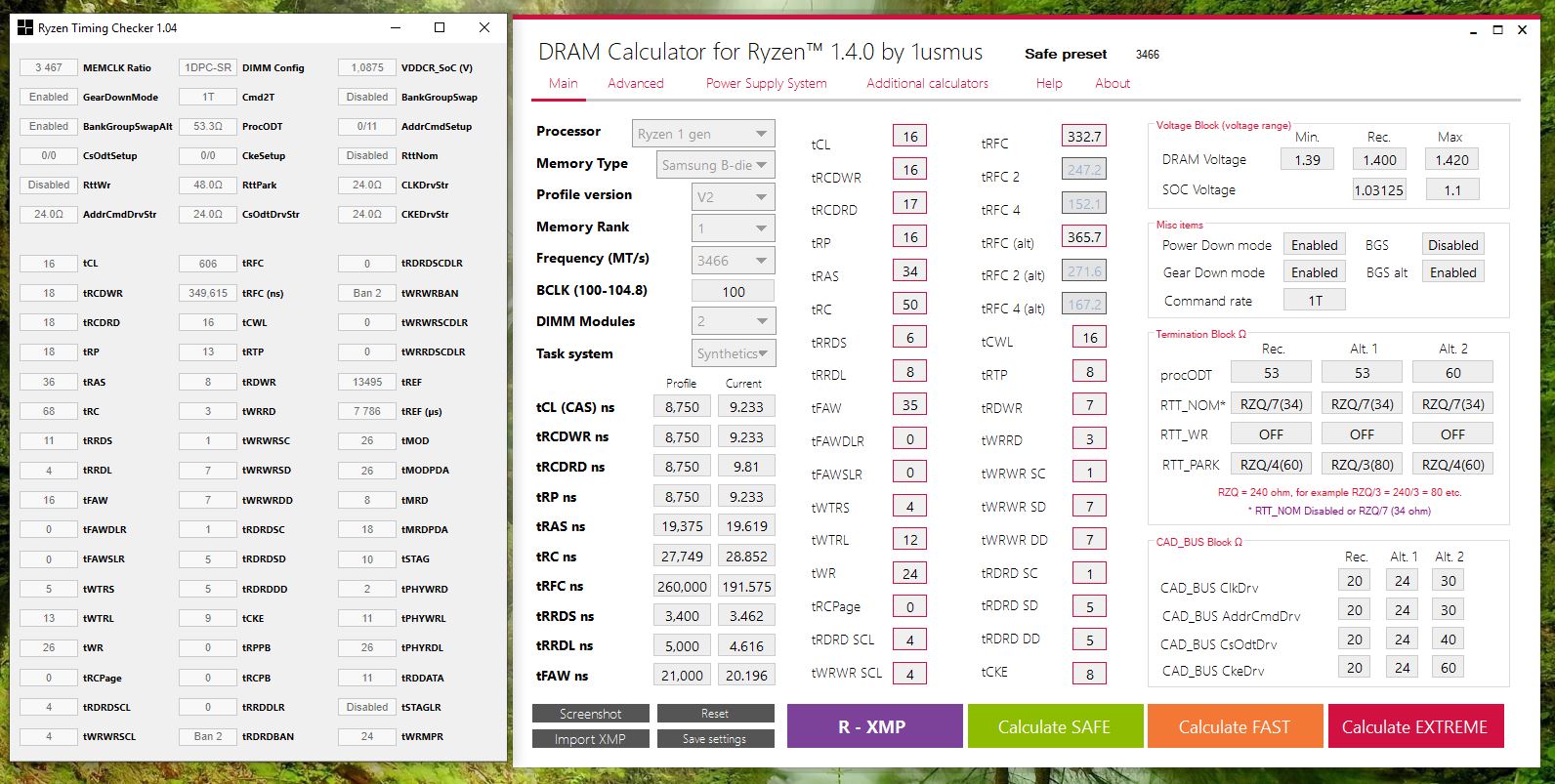Click the RttPark value 48.0Ω
The image size is (1555, 784).
(x=208, y=185)
